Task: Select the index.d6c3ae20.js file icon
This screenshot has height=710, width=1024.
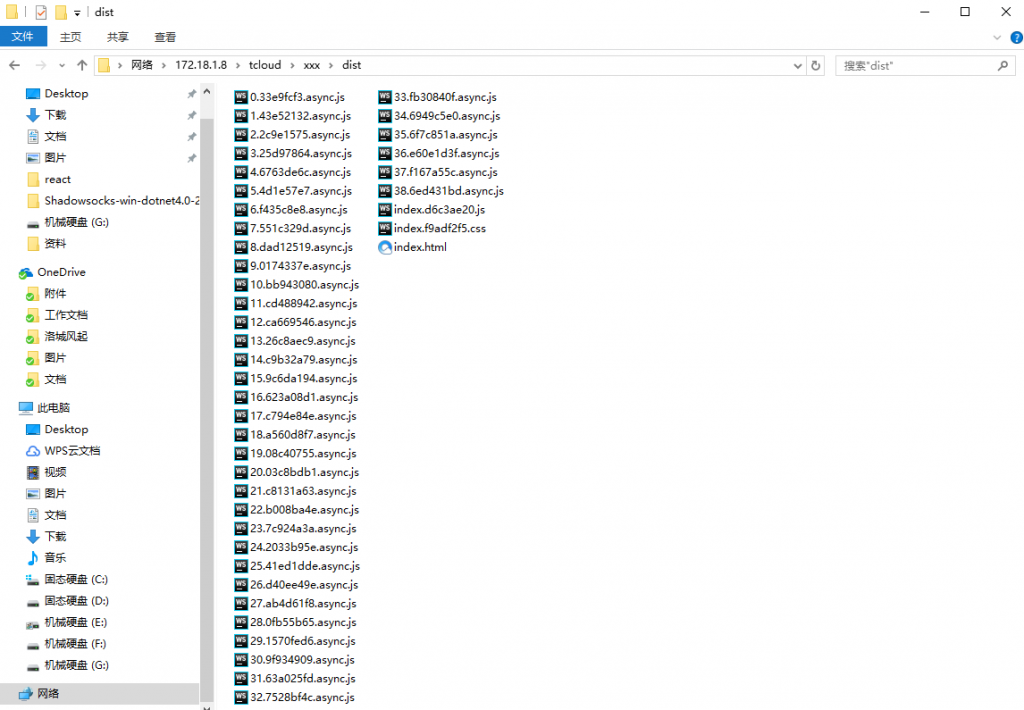Action: [385, 210]
